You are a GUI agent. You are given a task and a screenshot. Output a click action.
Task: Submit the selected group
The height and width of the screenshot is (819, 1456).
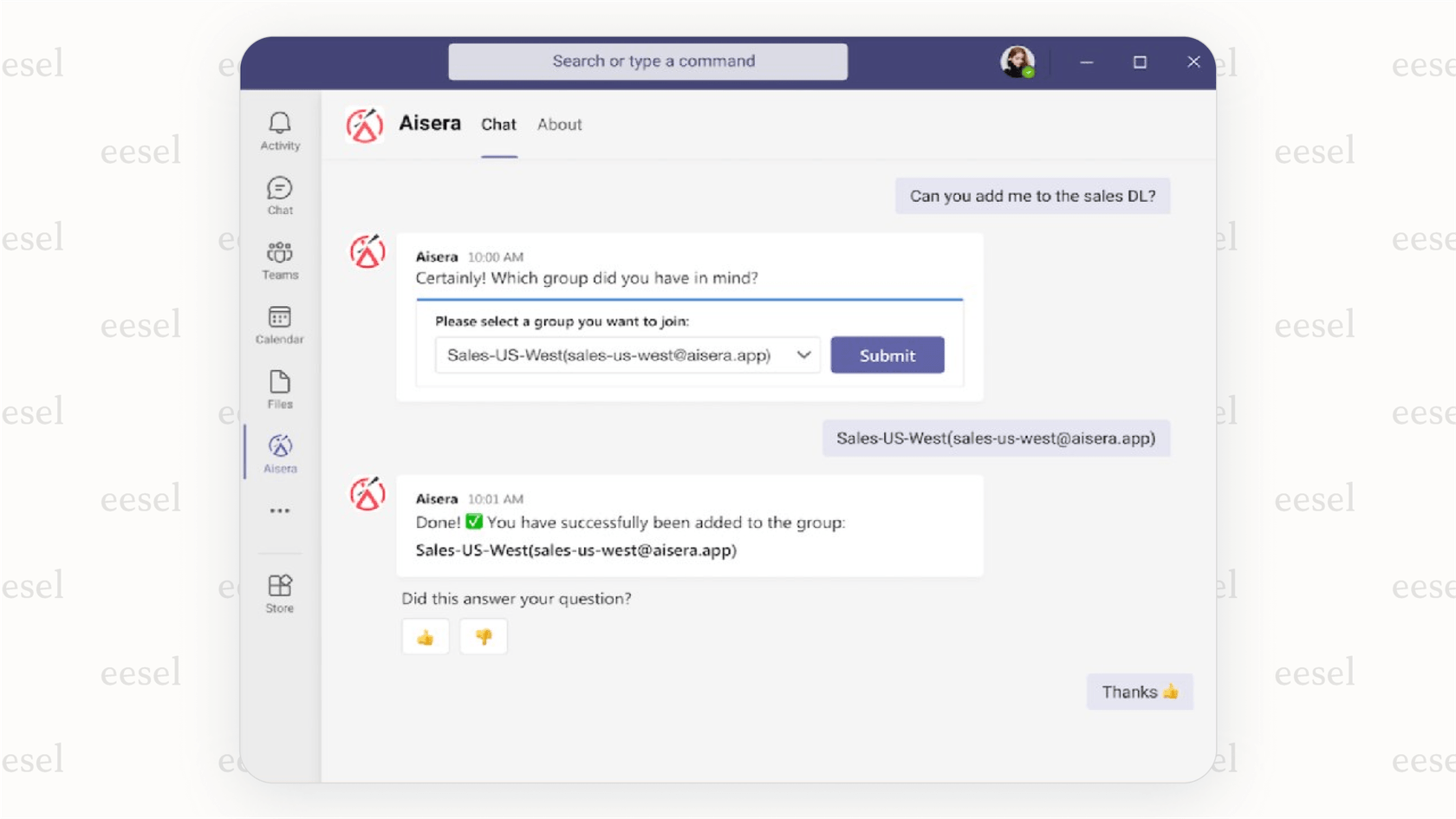click(887, 354)
